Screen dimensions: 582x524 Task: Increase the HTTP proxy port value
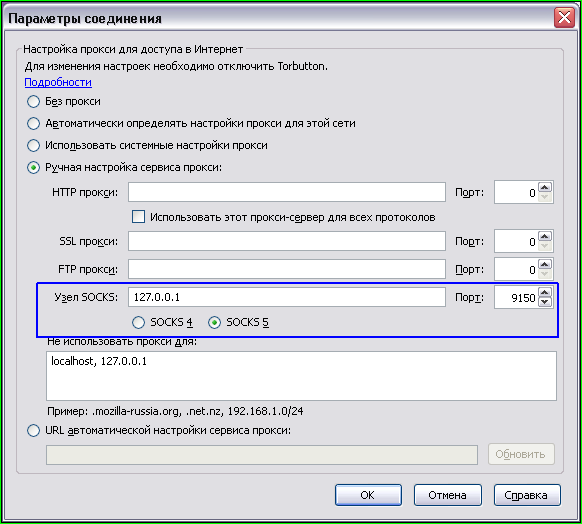tap(545, 188)
